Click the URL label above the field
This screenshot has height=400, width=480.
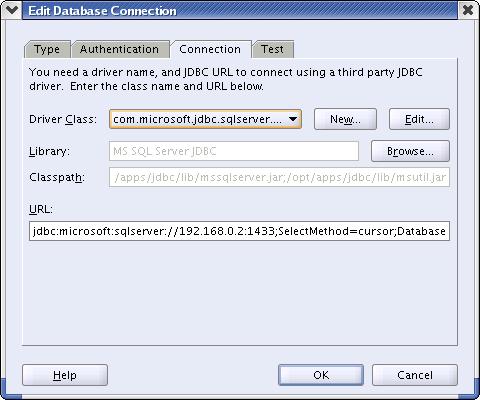[41, 209]
